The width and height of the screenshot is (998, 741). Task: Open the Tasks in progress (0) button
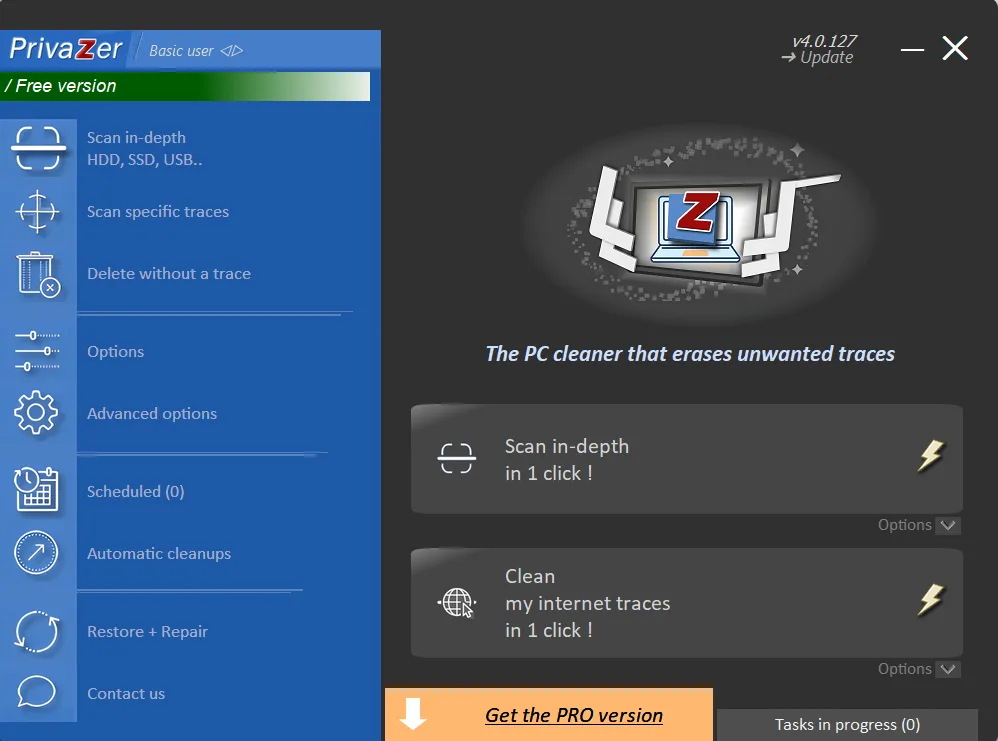coord(847,724)
